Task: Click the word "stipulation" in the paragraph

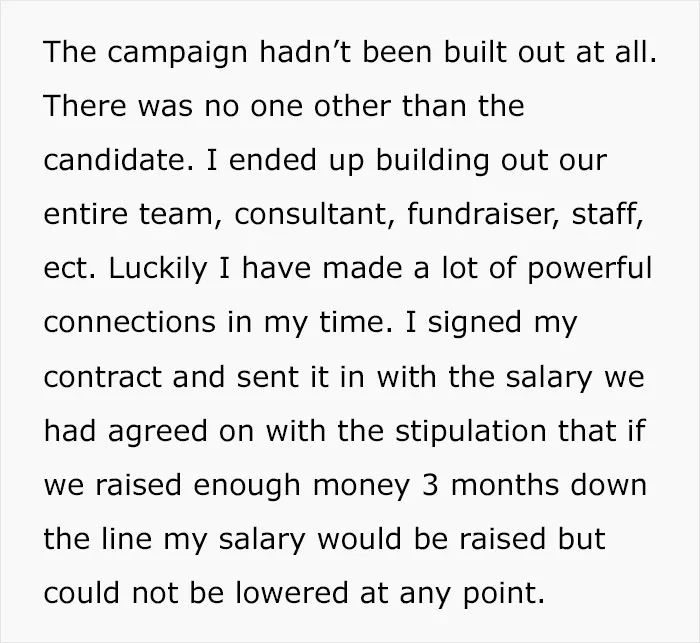Action: pos(471,431)
